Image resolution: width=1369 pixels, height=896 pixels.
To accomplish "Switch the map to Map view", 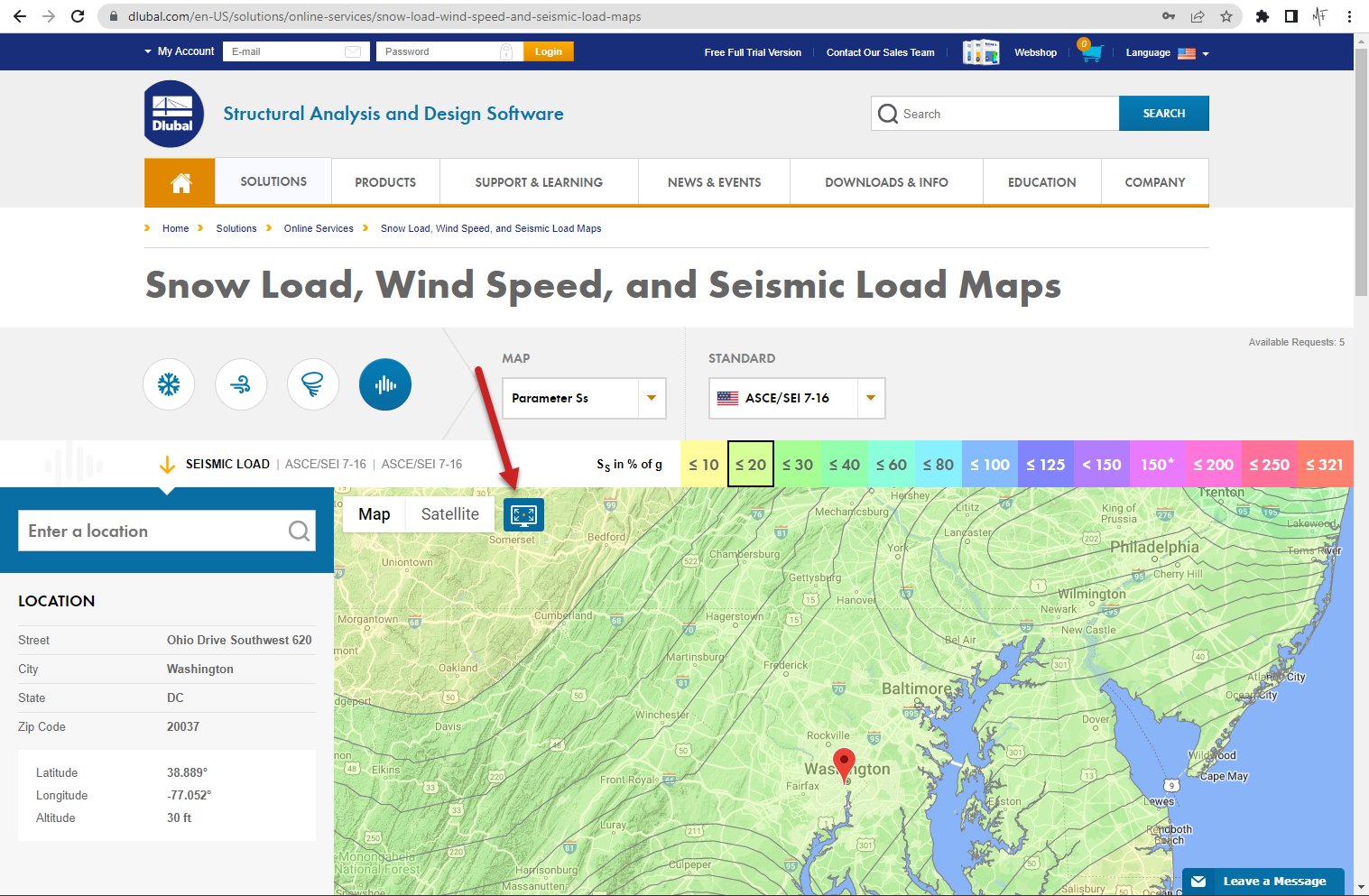I will pyautogui.click(x=374, y=513).
